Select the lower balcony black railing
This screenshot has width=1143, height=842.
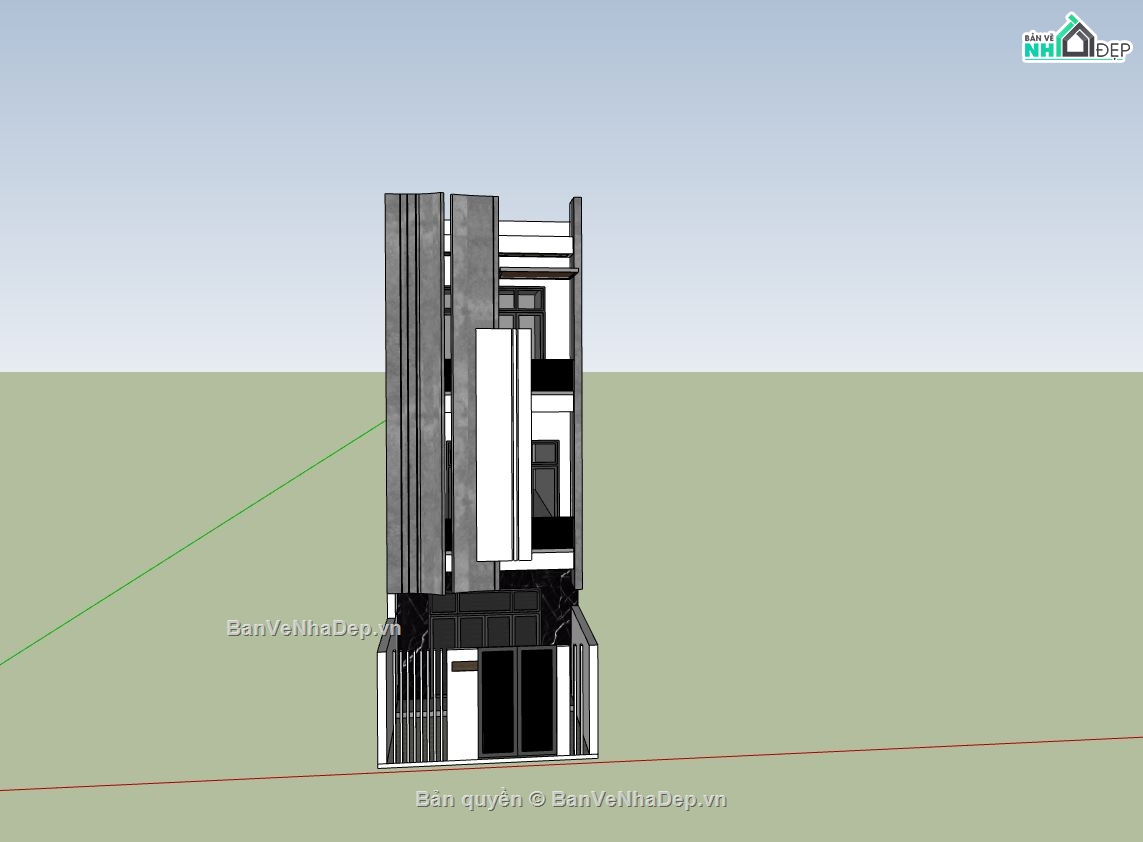pos(551,532)
